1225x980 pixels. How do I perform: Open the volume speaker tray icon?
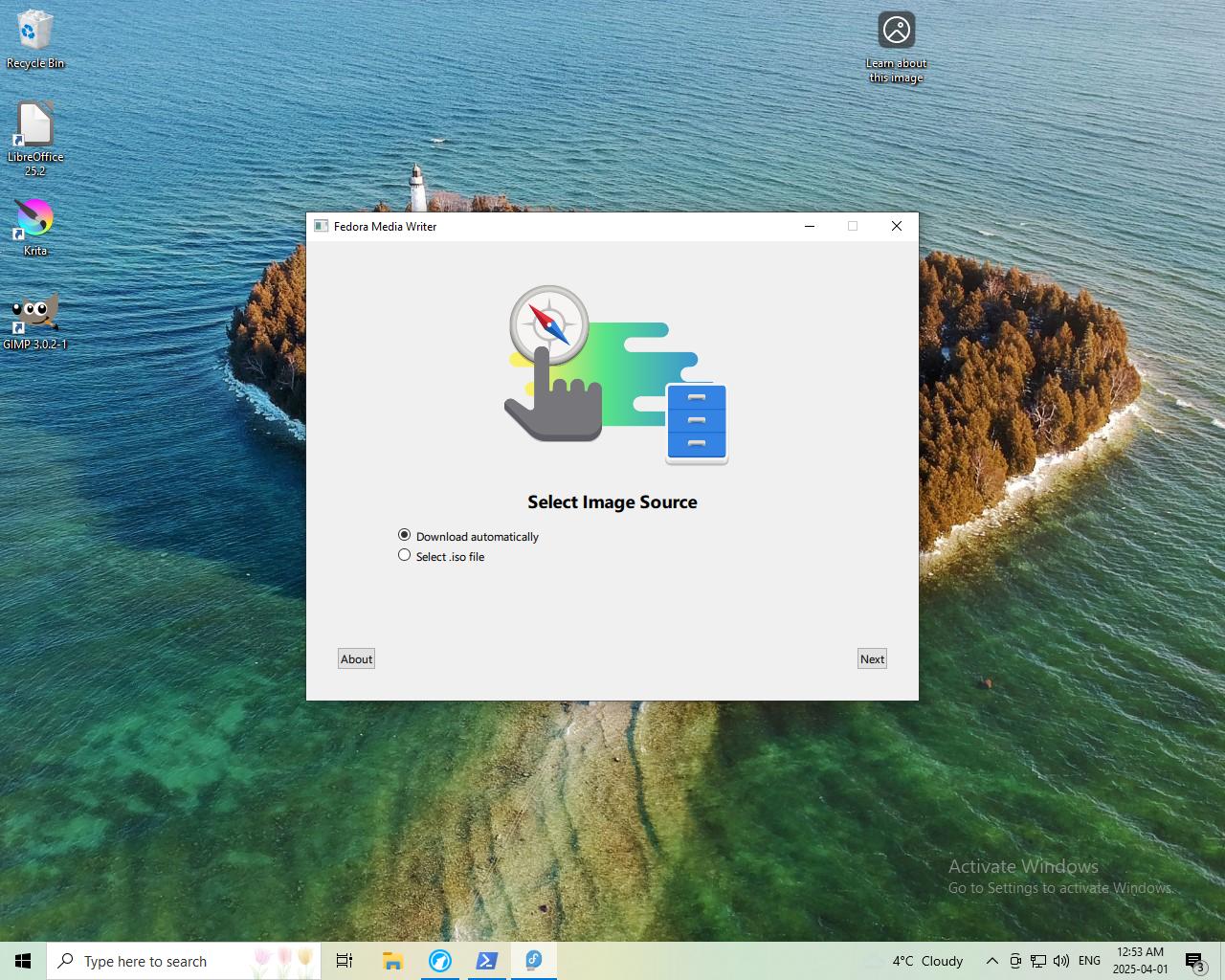point(1061,961)
